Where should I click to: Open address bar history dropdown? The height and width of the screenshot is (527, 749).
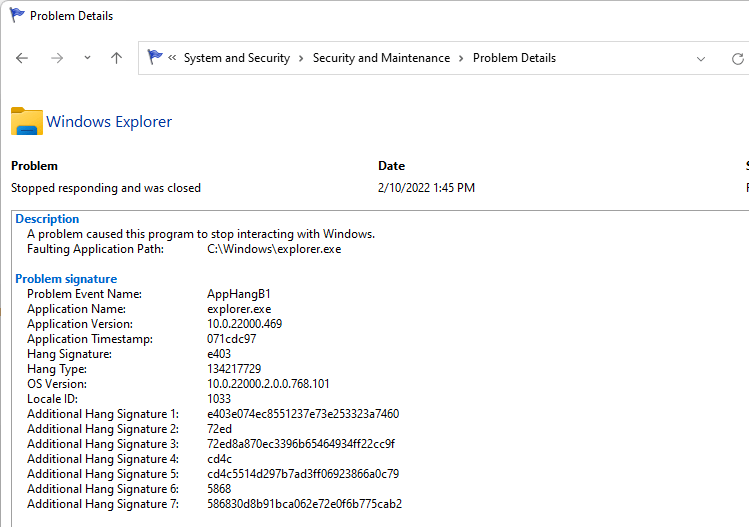pos(700,59)
